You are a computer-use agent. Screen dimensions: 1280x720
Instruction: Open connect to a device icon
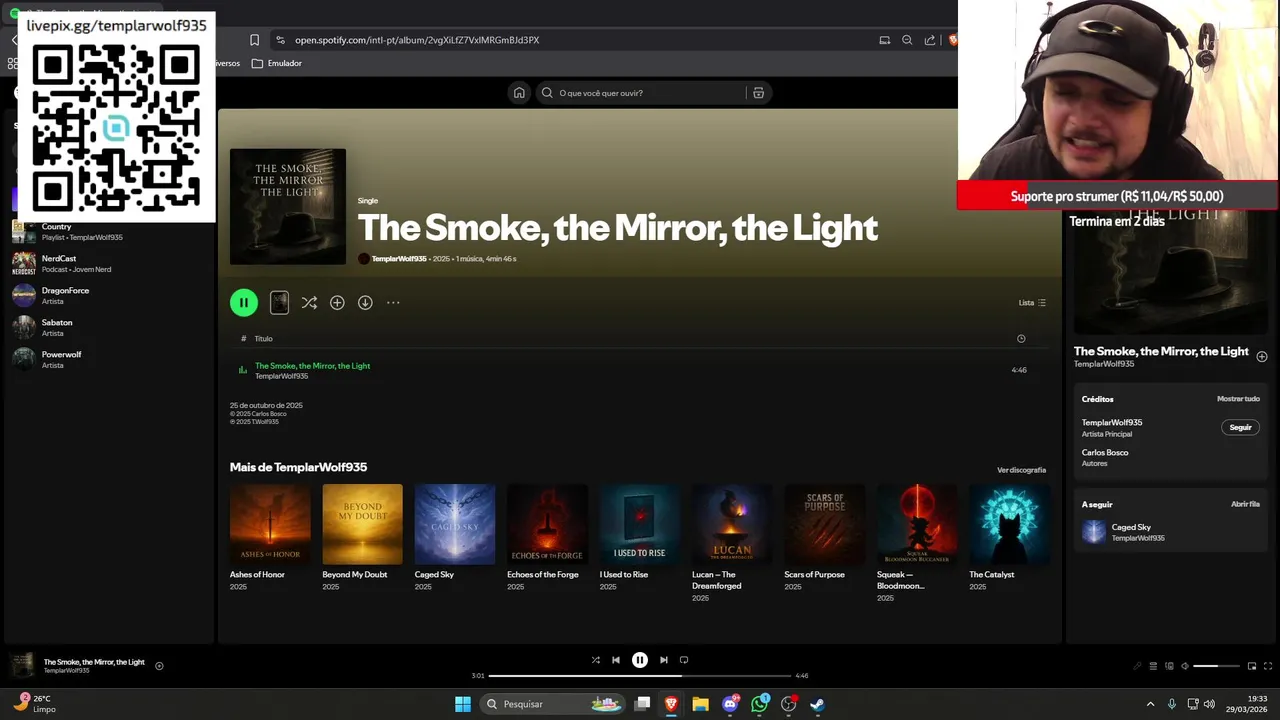tap(1169, 666)
